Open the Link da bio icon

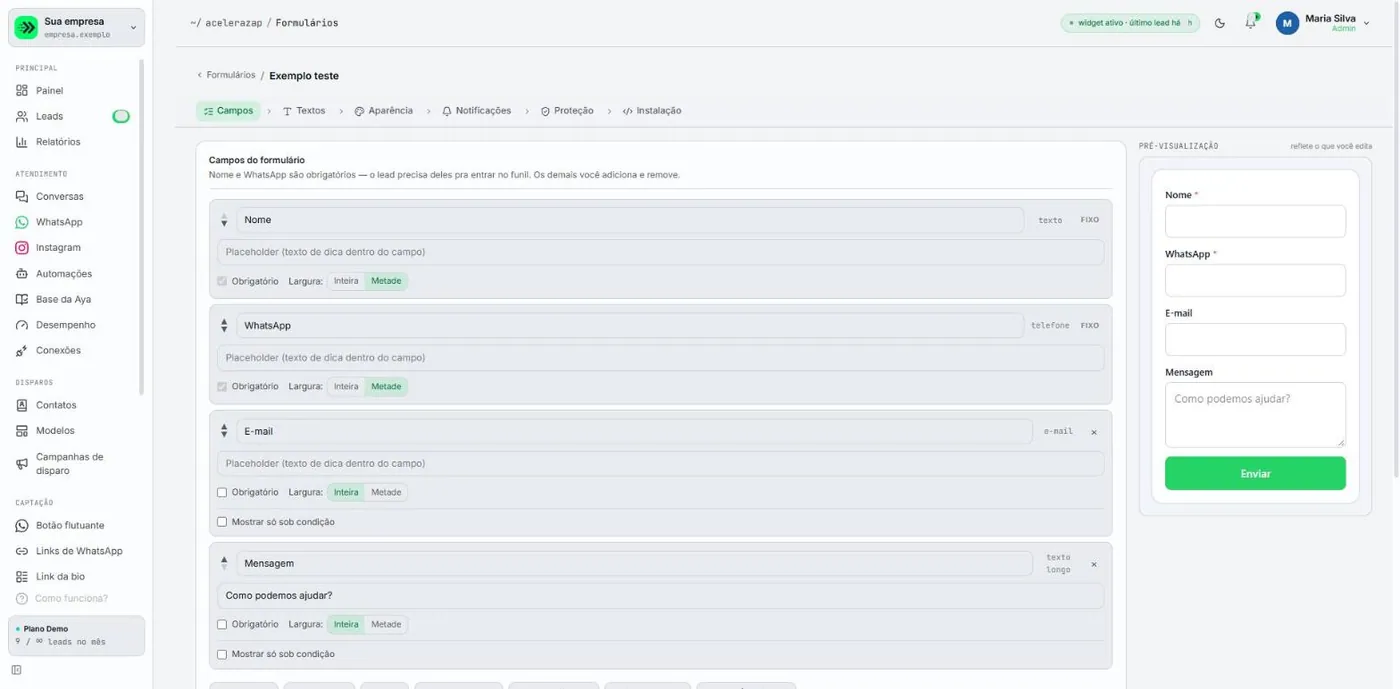pos(22,577)
